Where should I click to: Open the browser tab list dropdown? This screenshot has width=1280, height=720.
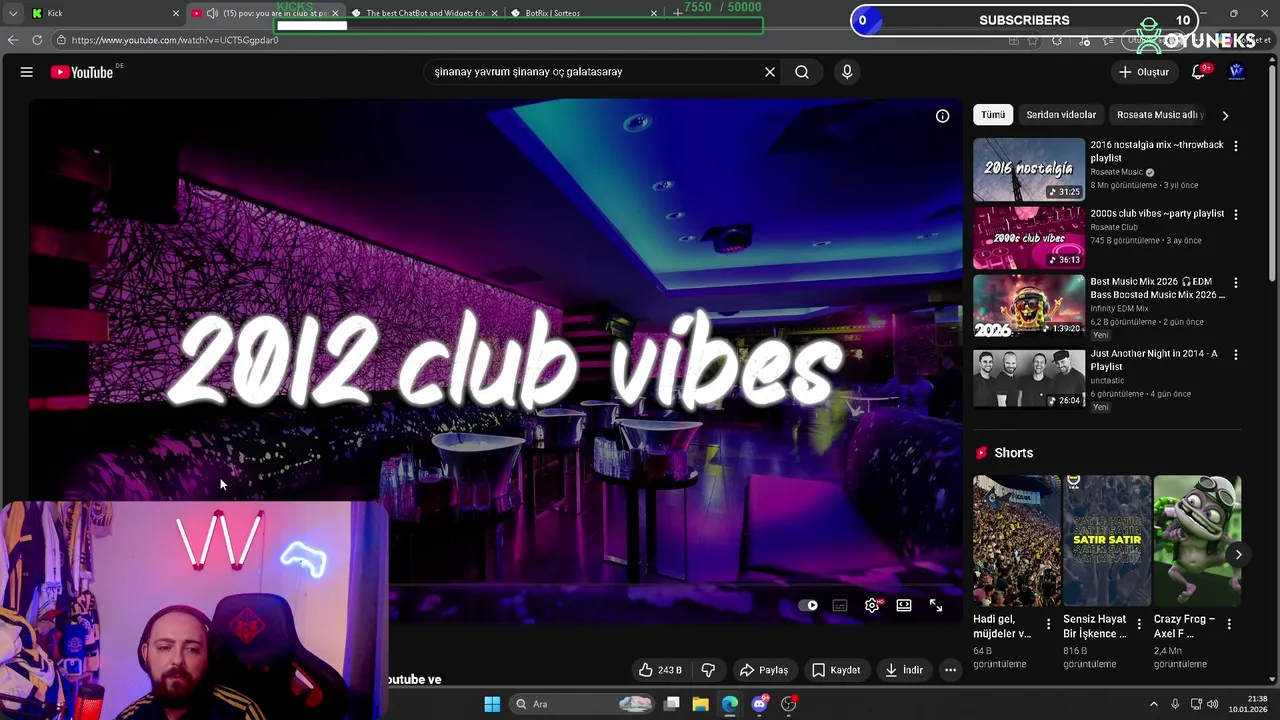pyautogui.click(x=13, y=13)
